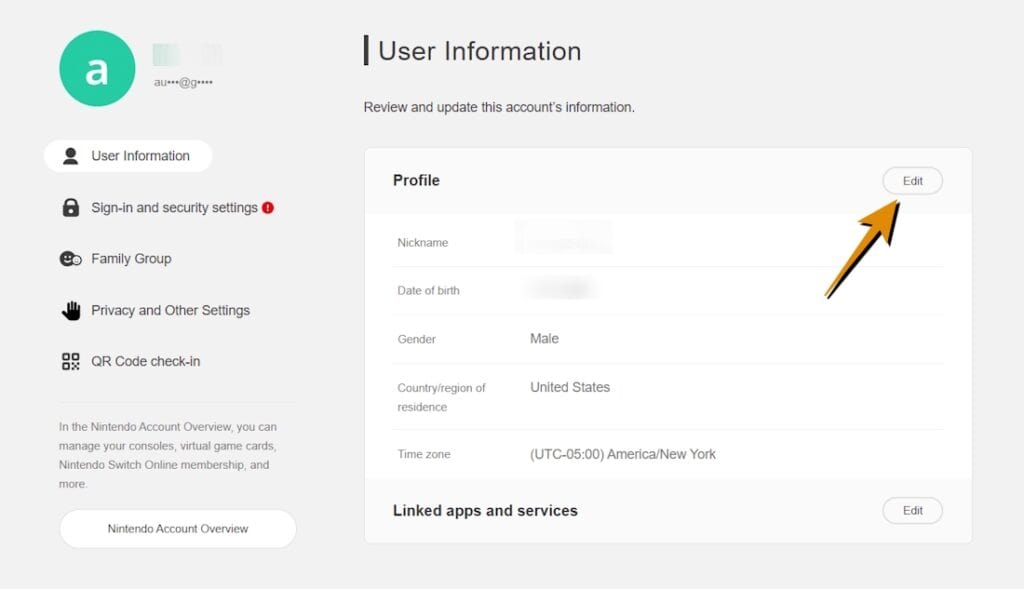This screenshot has height=589, width=1024.
Task: Click the green "a" profile avatar
Action: 97,69
